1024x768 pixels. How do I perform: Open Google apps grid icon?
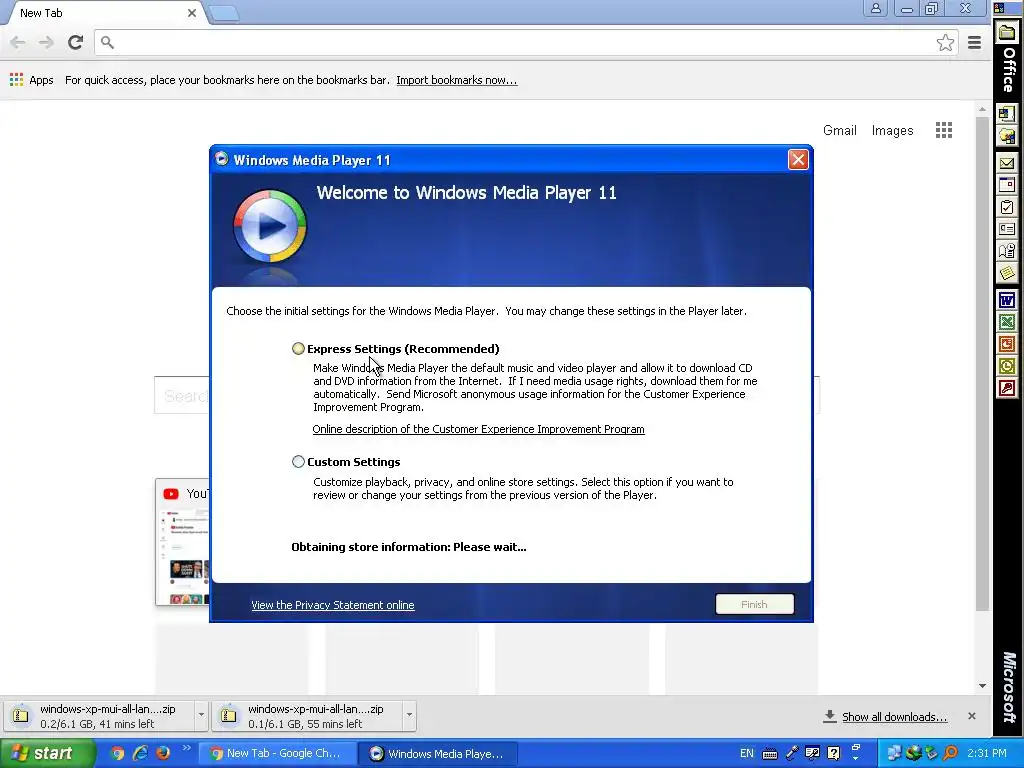(x=944, y=130)
